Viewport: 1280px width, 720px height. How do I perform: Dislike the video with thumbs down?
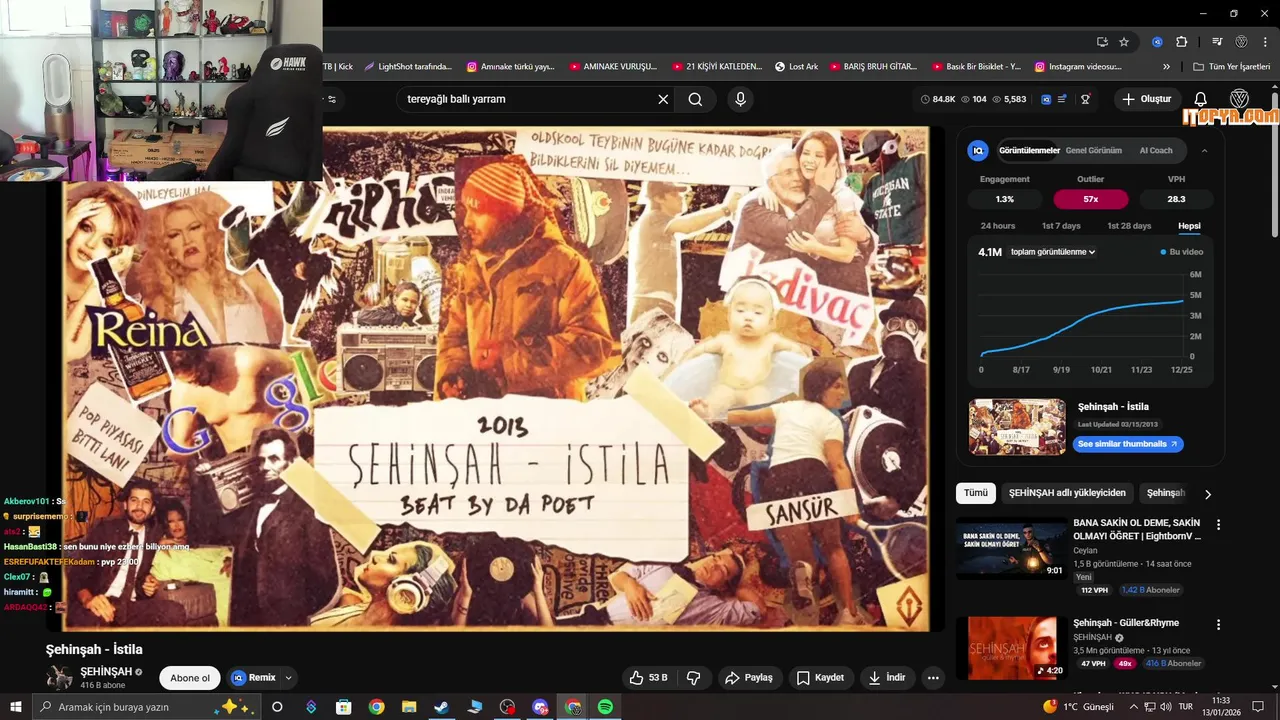tap(694, 678)
